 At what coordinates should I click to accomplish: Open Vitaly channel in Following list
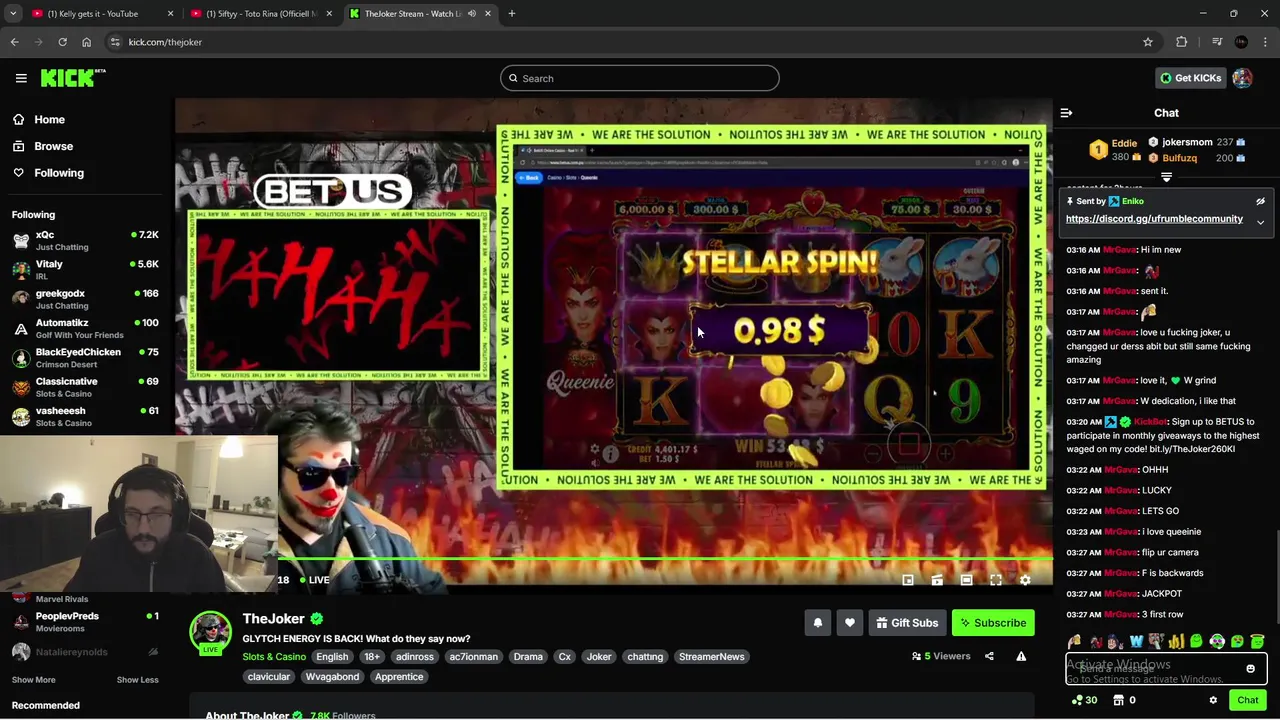click(86, 269)
